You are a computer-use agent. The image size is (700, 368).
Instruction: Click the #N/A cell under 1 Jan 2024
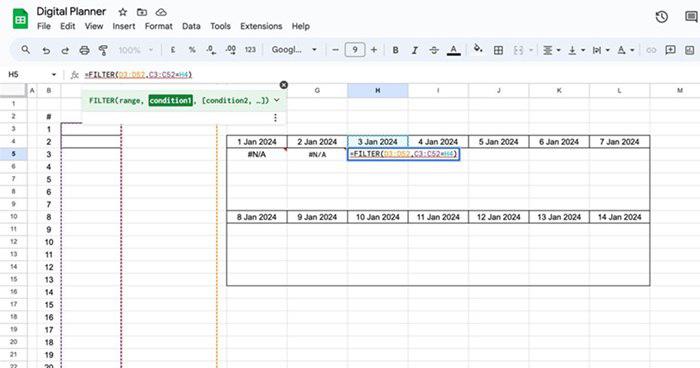click(x=257, y=154)
